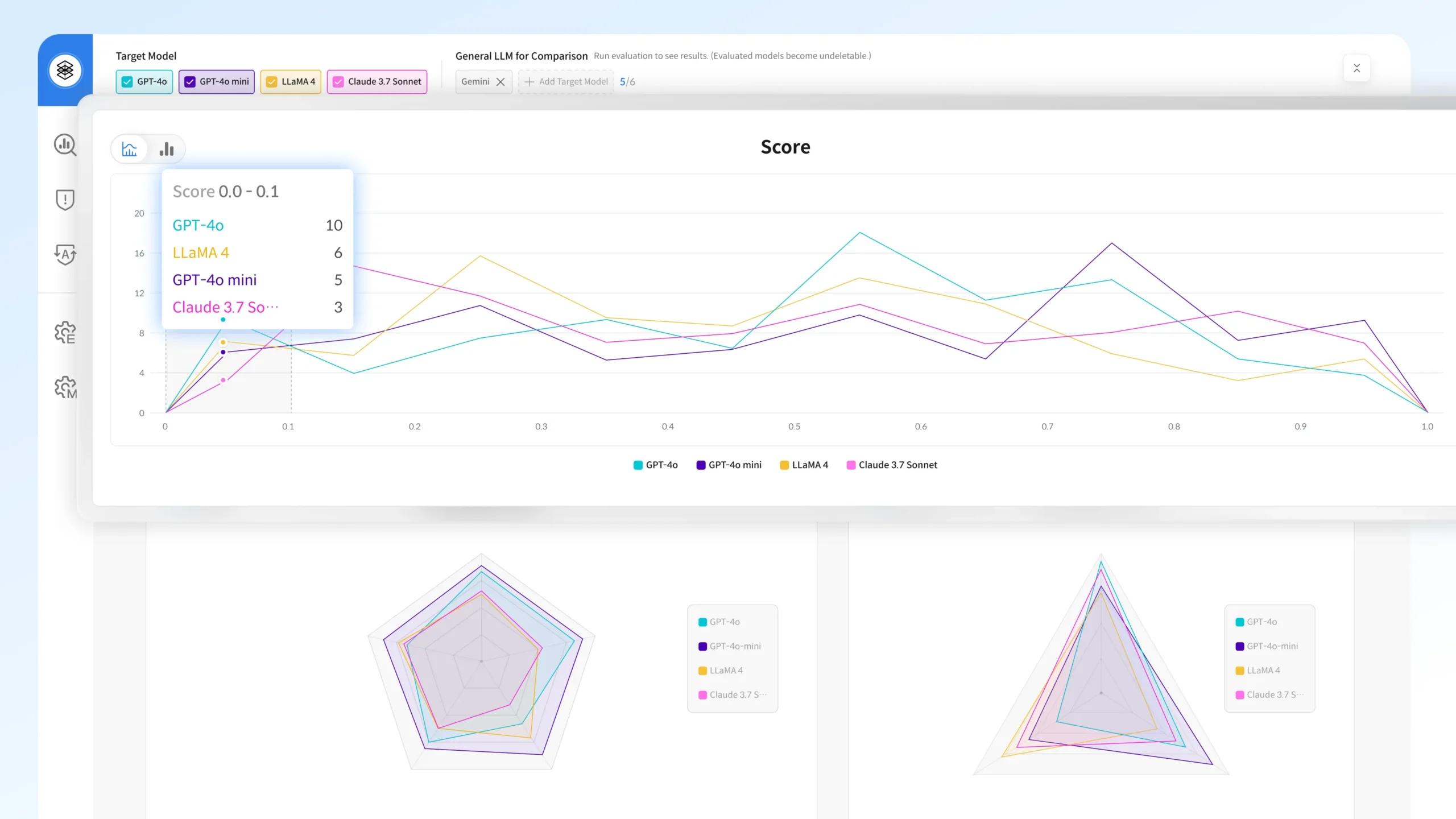Viewport: 1456px width, 819px height.
Task: Click GPT-4o-mini in pentagon radar legend
Action: [729, 646]
